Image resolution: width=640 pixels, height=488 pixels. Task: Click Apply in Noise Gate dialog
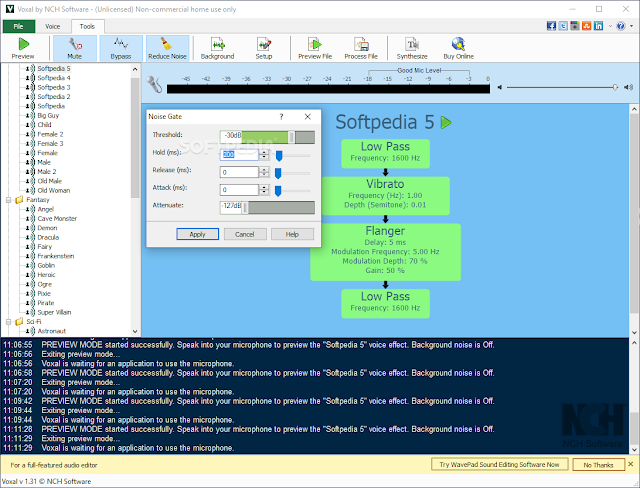point(198,234)
